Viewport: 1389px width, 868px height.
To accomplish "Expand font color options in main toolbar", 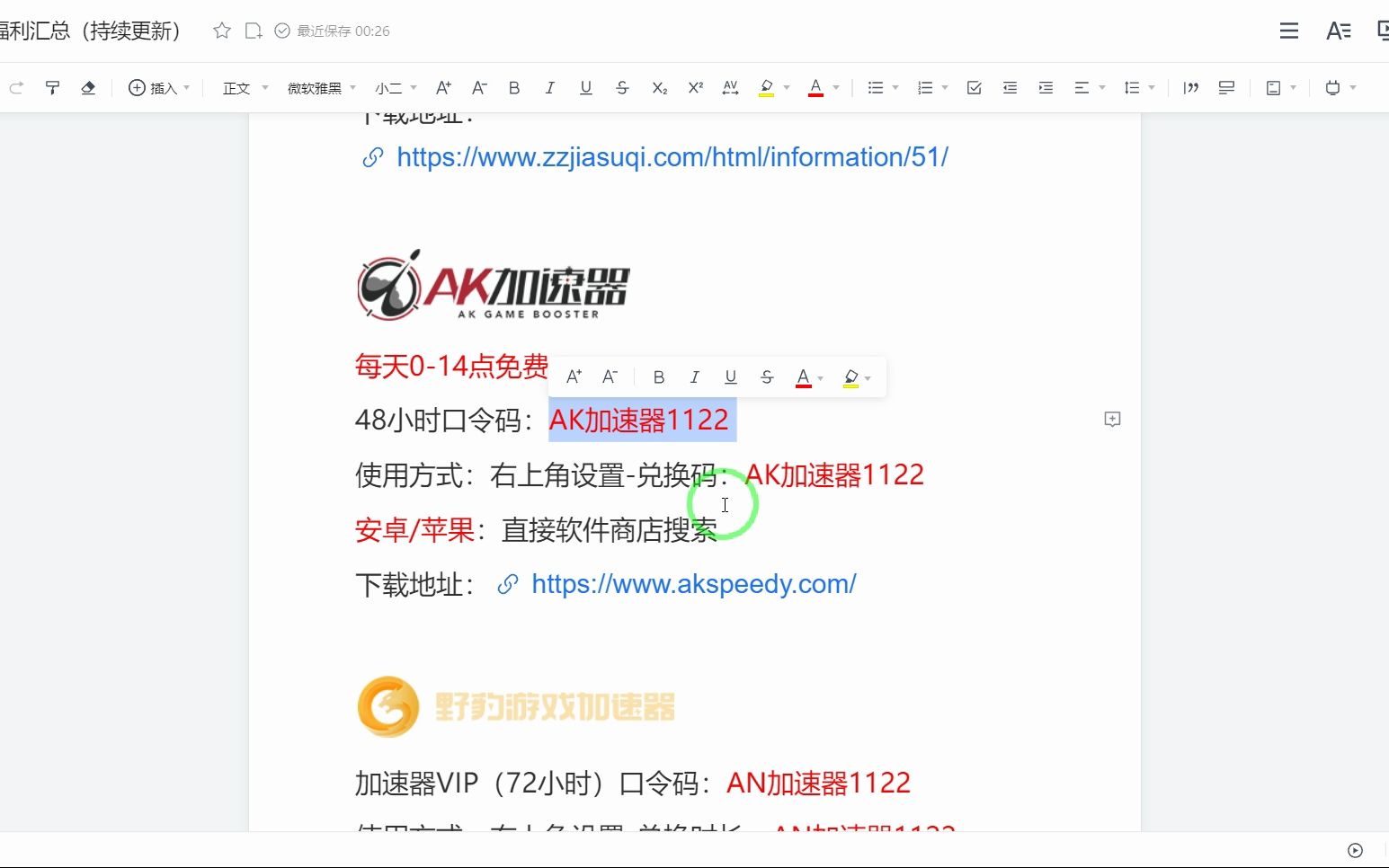I will [836, 88].
